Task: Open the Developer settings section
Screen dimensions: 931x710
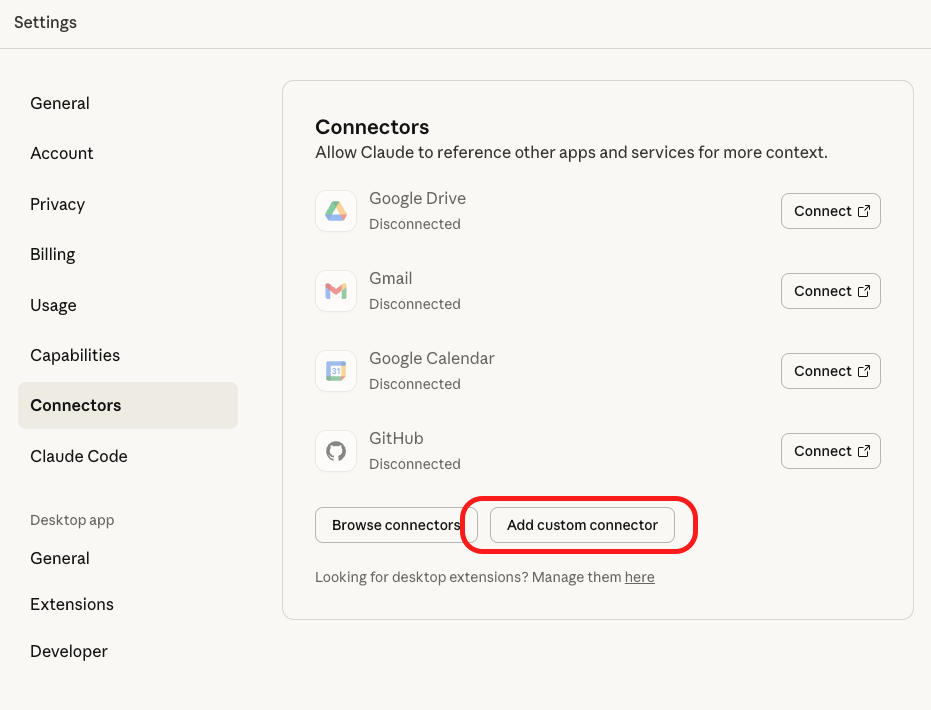Action: (x=68, y=651)
